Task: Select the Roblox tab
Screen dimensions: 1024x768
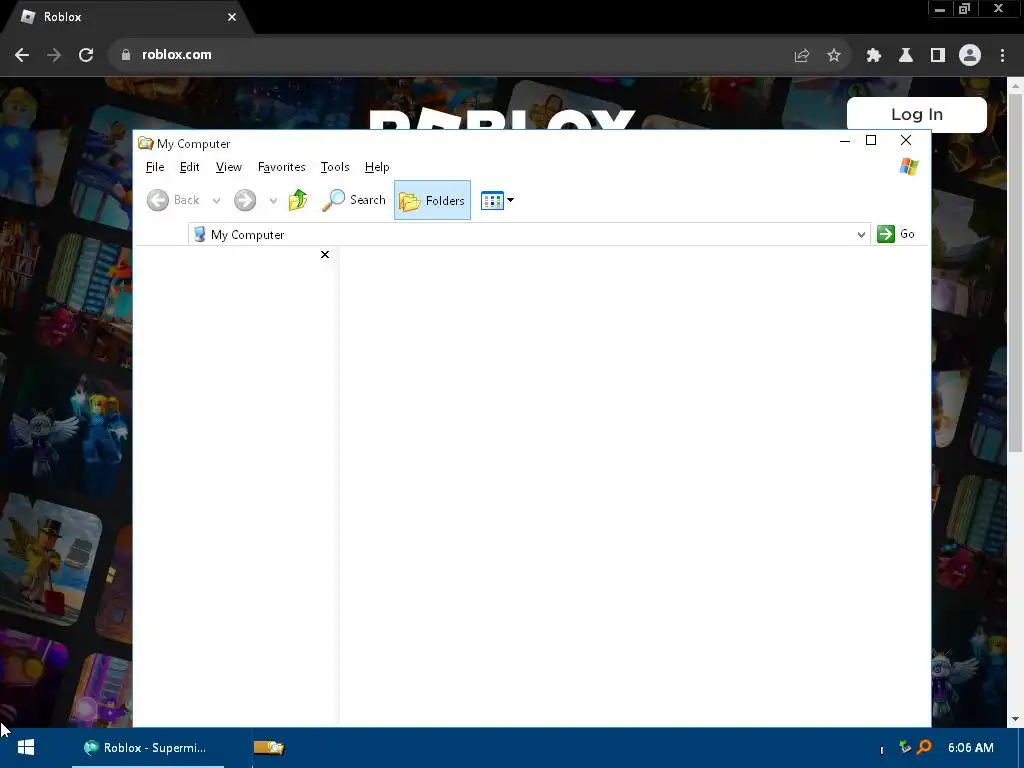Action: pyautogui.click(x=126, y=17)
